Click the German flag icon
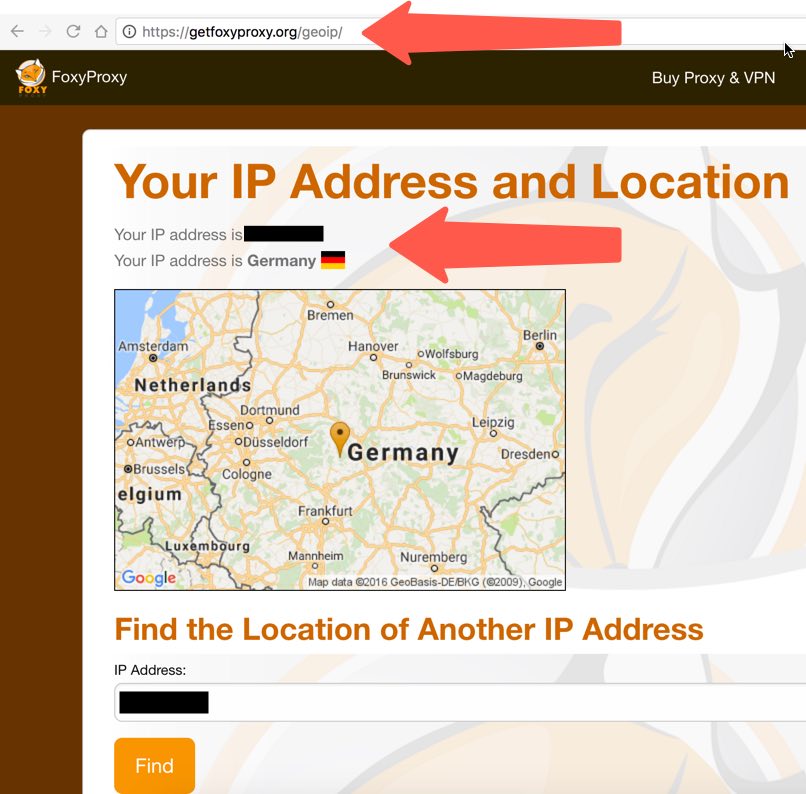The height and width of the screenshot is (794, 806). click(x=333, y=260)
